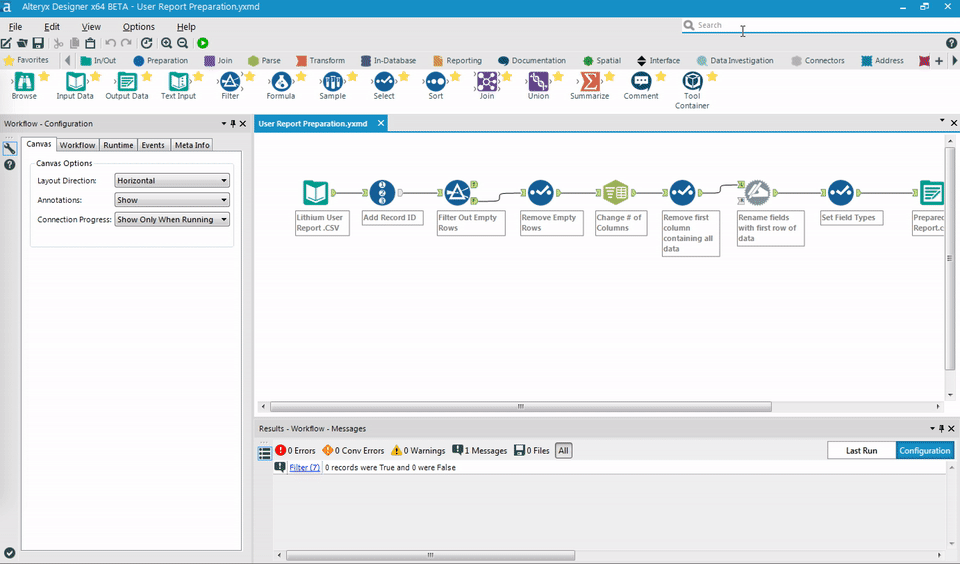Run the workflow with green play button
The image size is (960, 564).
[203, 43]
